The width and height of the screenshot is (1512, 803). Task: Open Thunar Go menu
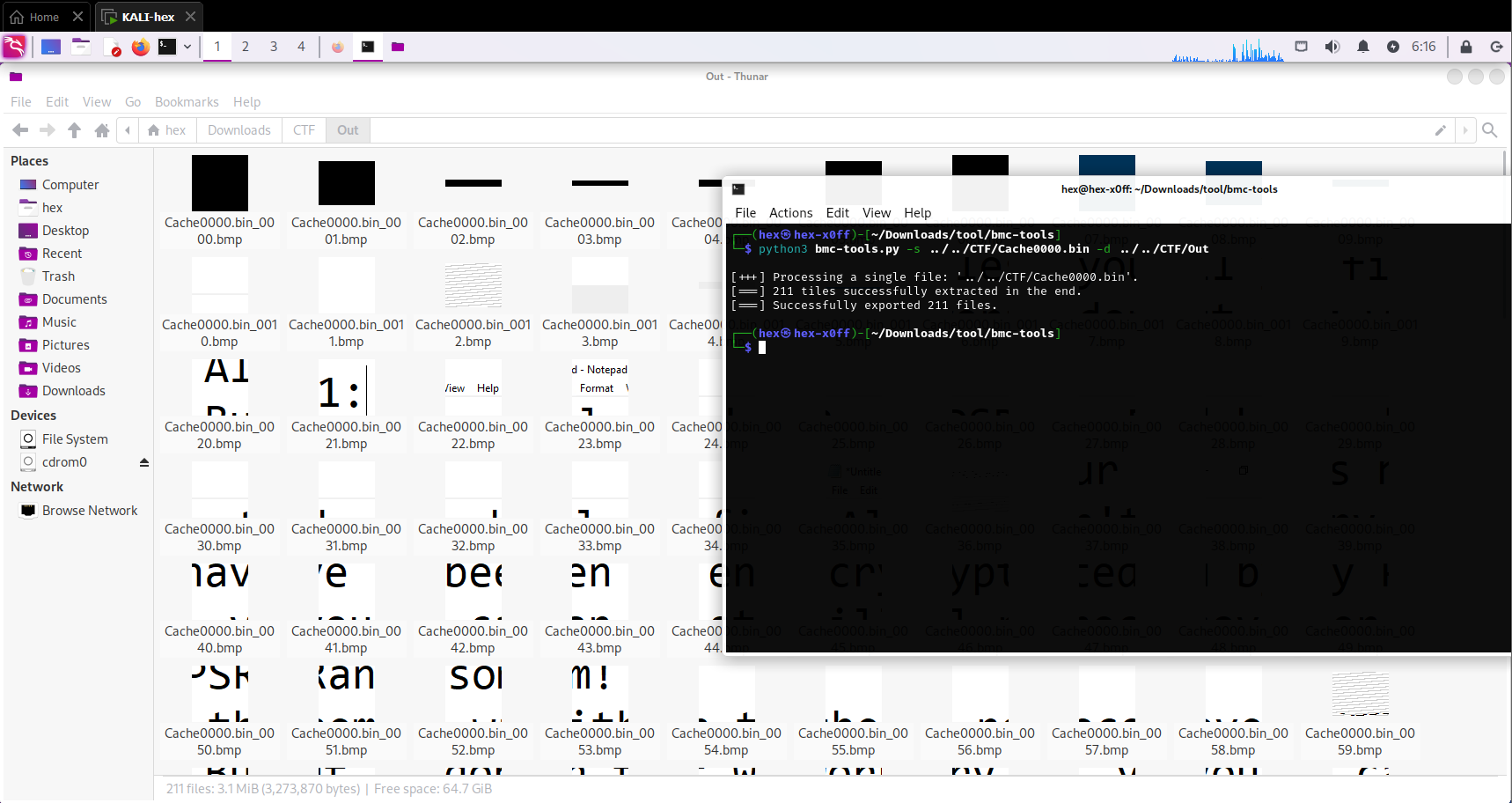(x=133, y=102)
